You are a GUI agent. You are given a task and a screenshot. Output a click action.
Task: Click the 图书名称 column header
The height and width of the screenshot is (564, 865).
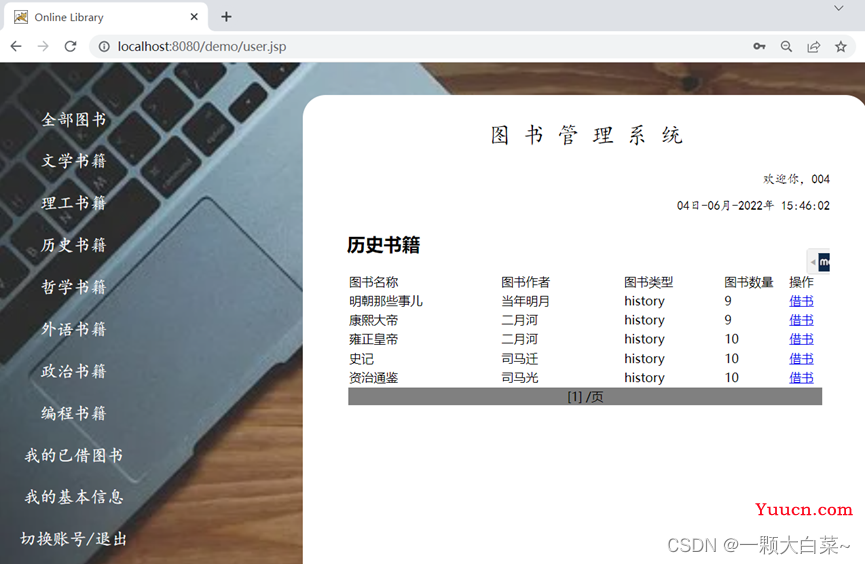(373, 282)
